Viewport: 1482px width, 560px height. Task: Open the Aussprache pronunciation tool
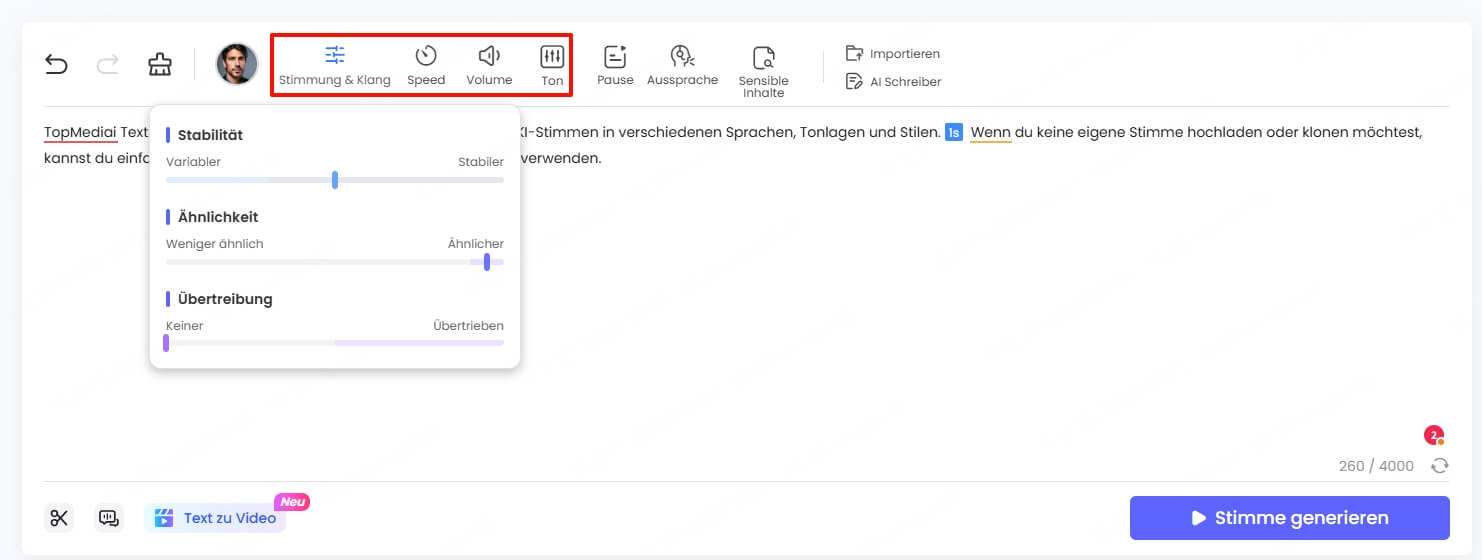[x=682, y=65]
